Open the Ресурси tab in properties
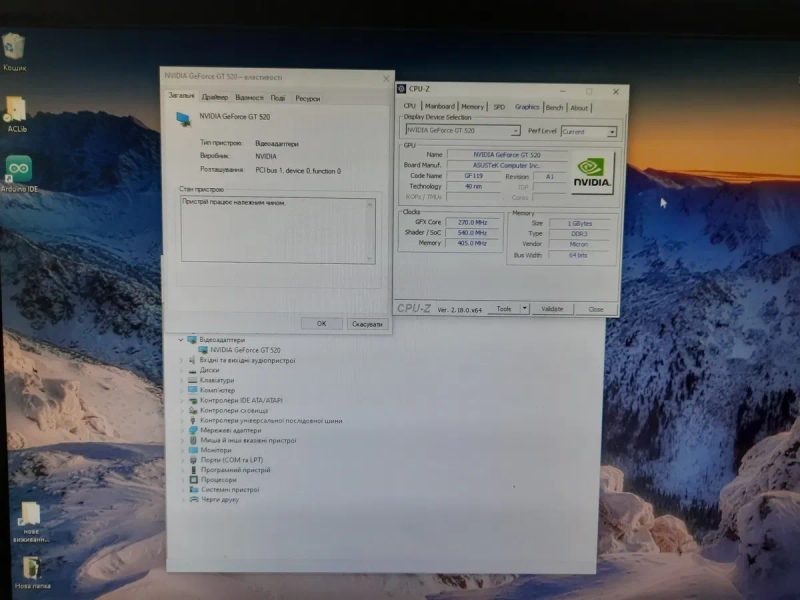This screenshot has width=800, height=600. click(x=307, y=98)
